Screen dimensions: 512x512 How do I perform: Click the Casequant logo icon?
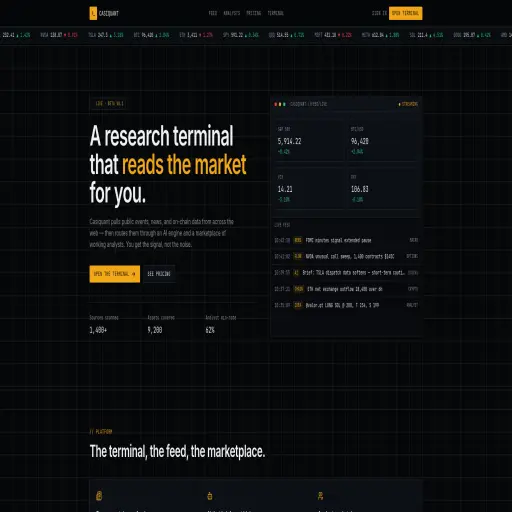coord(93,13)
